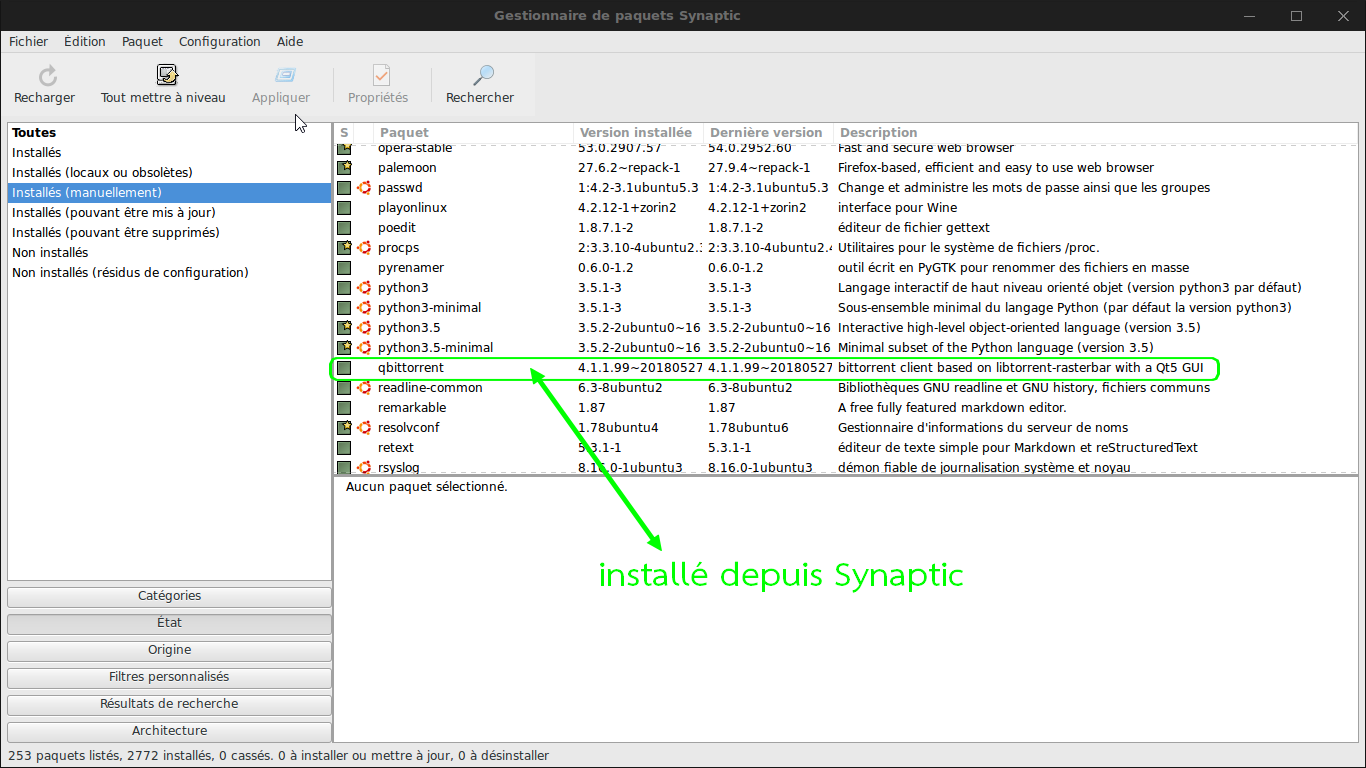The width and height of the screenshot is (1366, 768).
Task: Click the Origine filter button
Action: (169, 650)
